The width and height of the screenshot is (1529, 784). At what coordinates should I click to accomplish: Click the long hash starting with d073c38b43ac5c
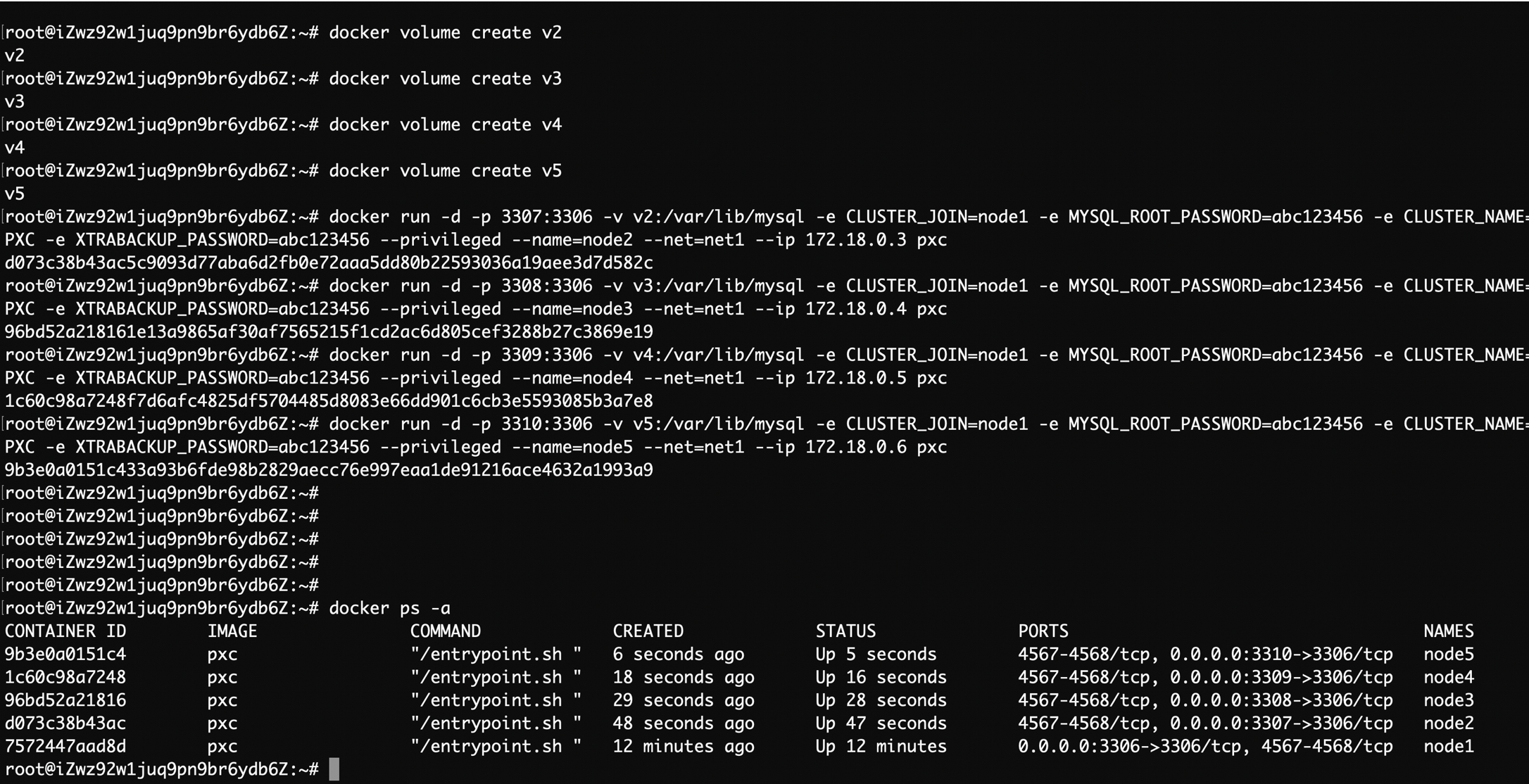point(329,263)
